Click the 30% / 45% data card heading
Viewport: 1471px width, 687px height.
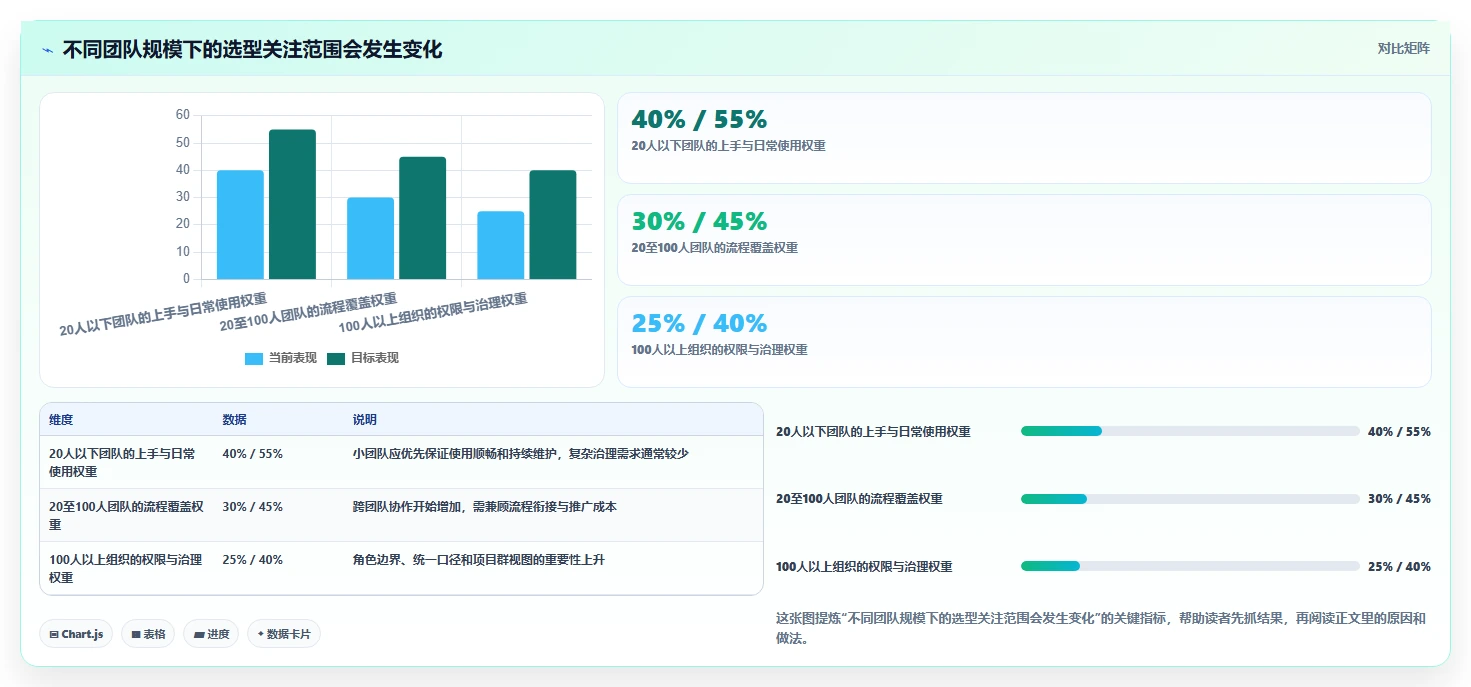tap(699, 222)
